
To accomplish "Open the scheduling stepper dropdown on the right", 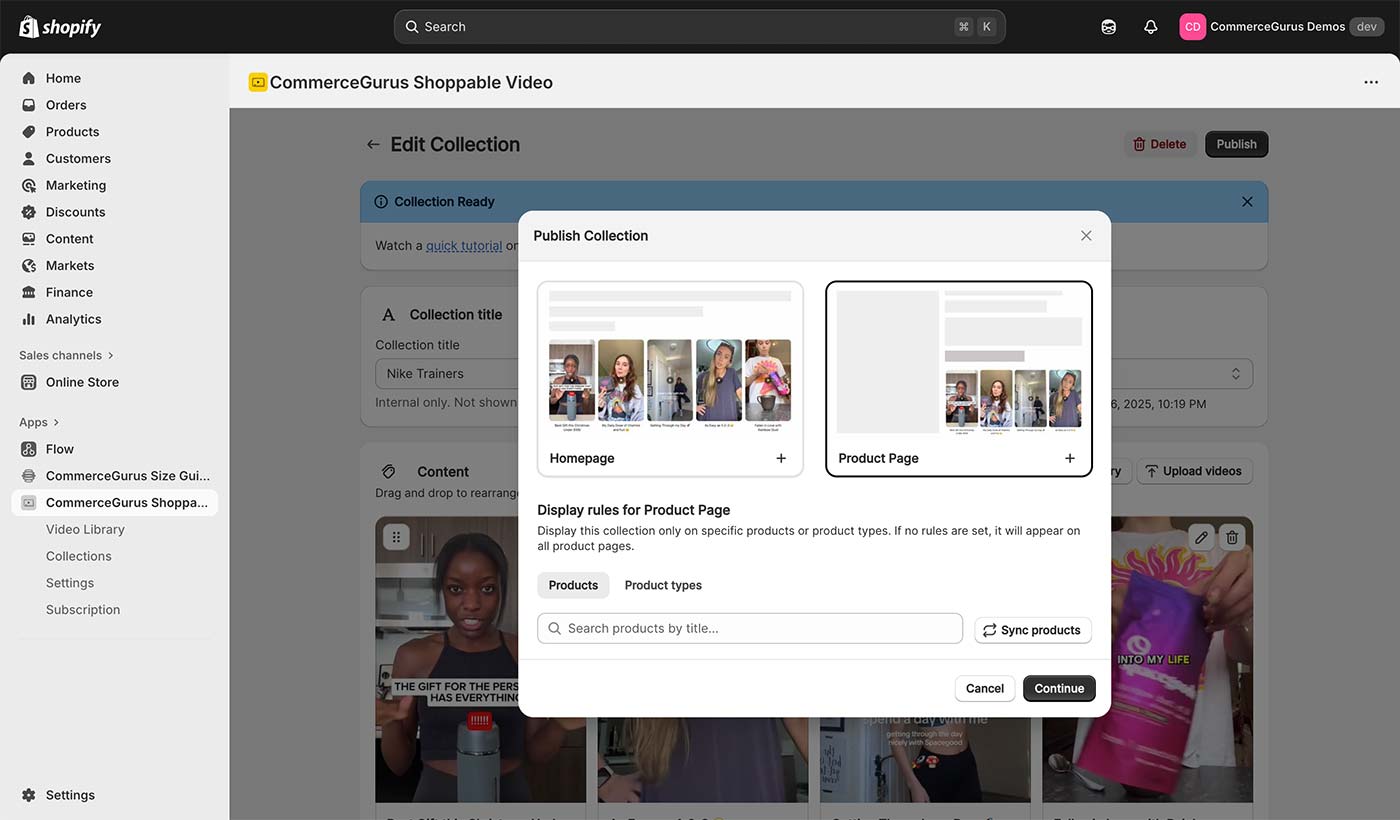I will [1237, 372].
